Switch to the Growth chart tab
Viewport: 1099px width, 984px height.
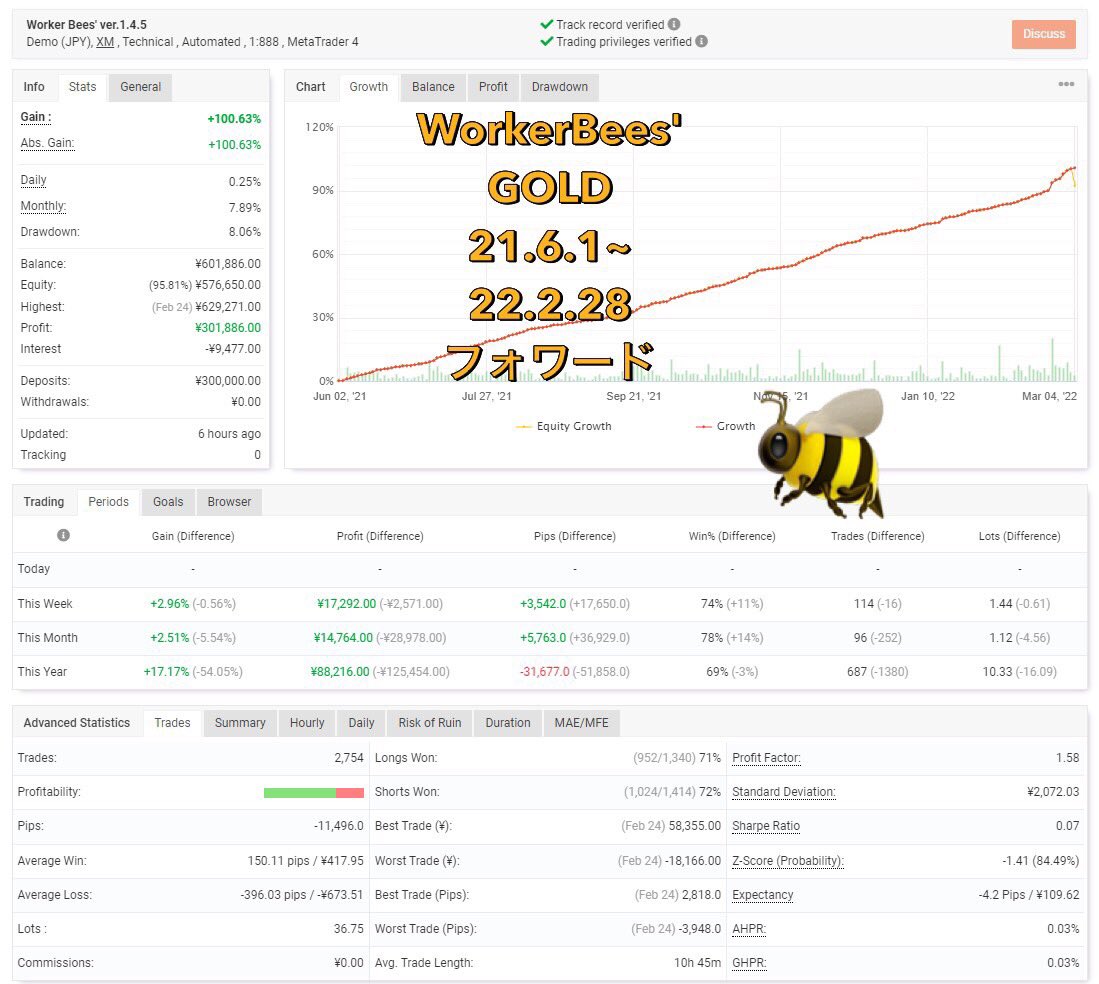pyautogui.click(x=369, y=87)
